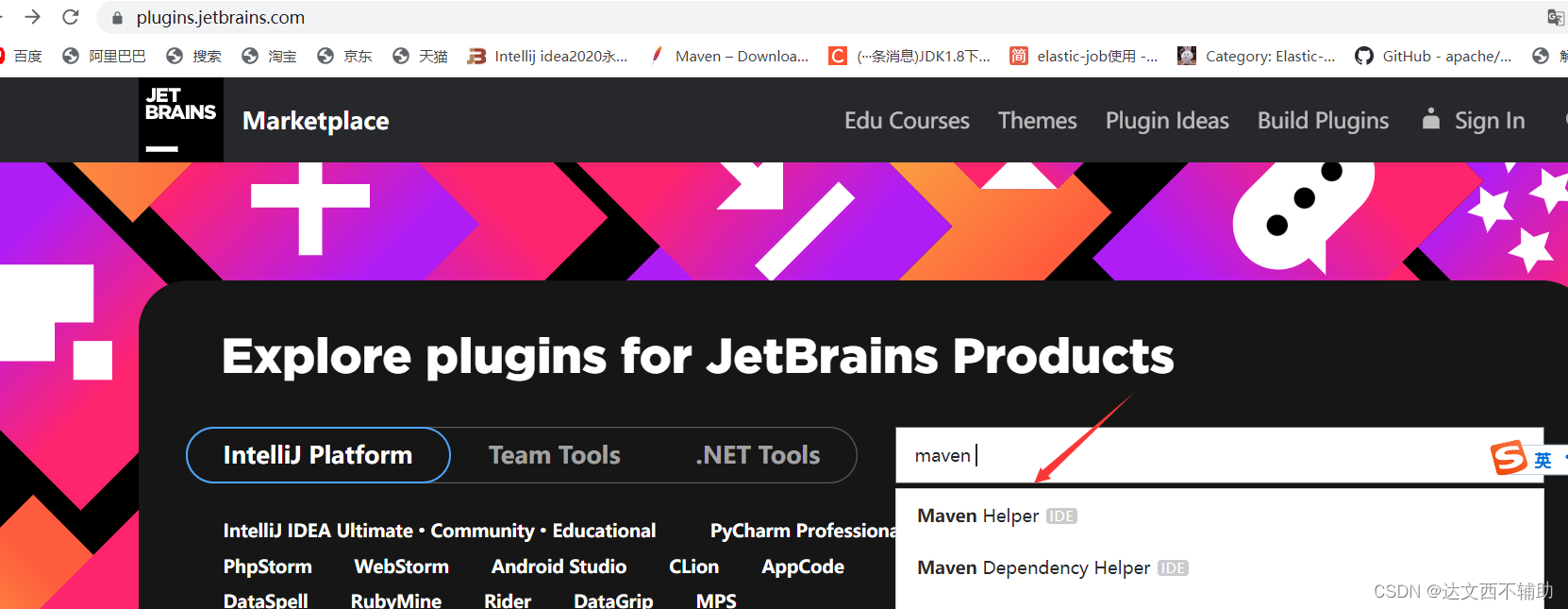The height and width of the screenshot is (609, 1568).
Task: Open the DataGrip product link
Action: (613, 600)
